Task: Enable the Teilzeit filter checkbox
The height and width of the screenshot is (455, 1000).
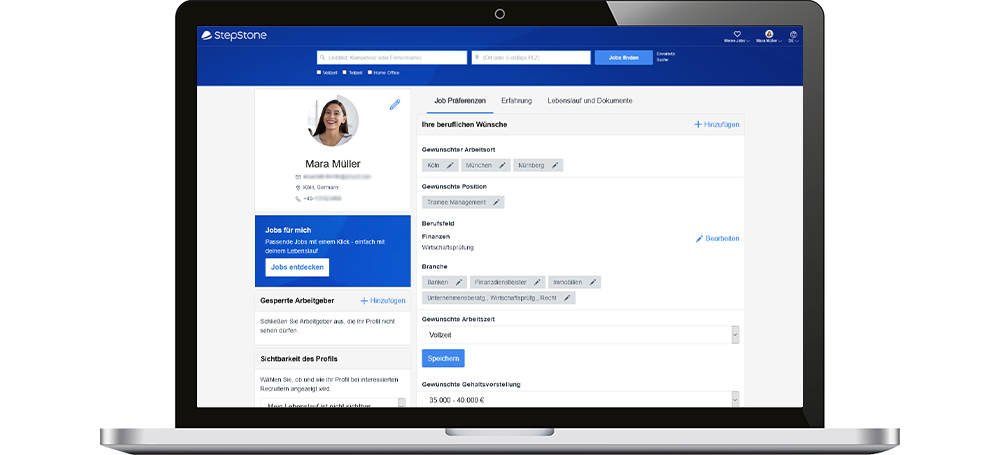Action: pos(345,72)
